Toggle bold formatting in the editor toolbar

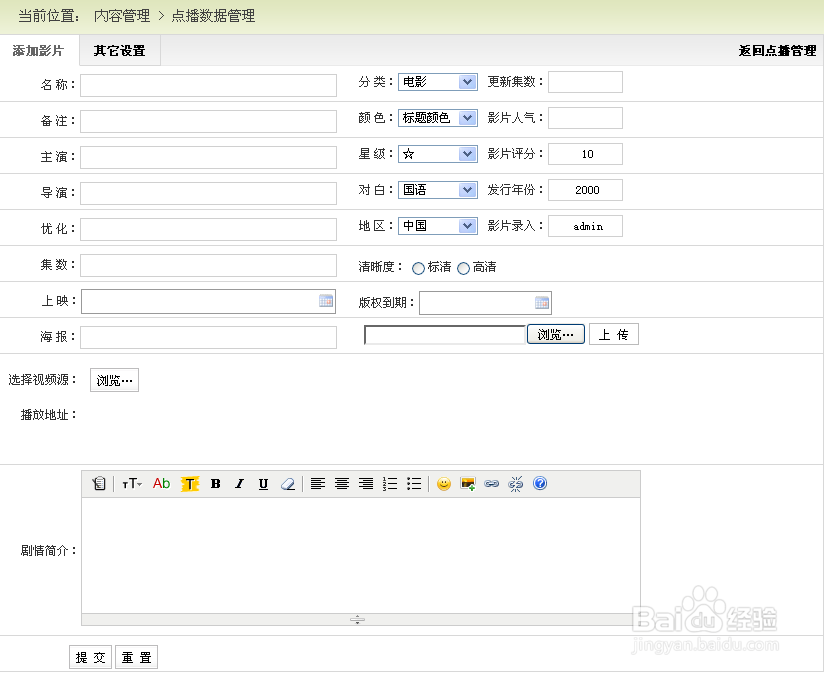point(215,483)
